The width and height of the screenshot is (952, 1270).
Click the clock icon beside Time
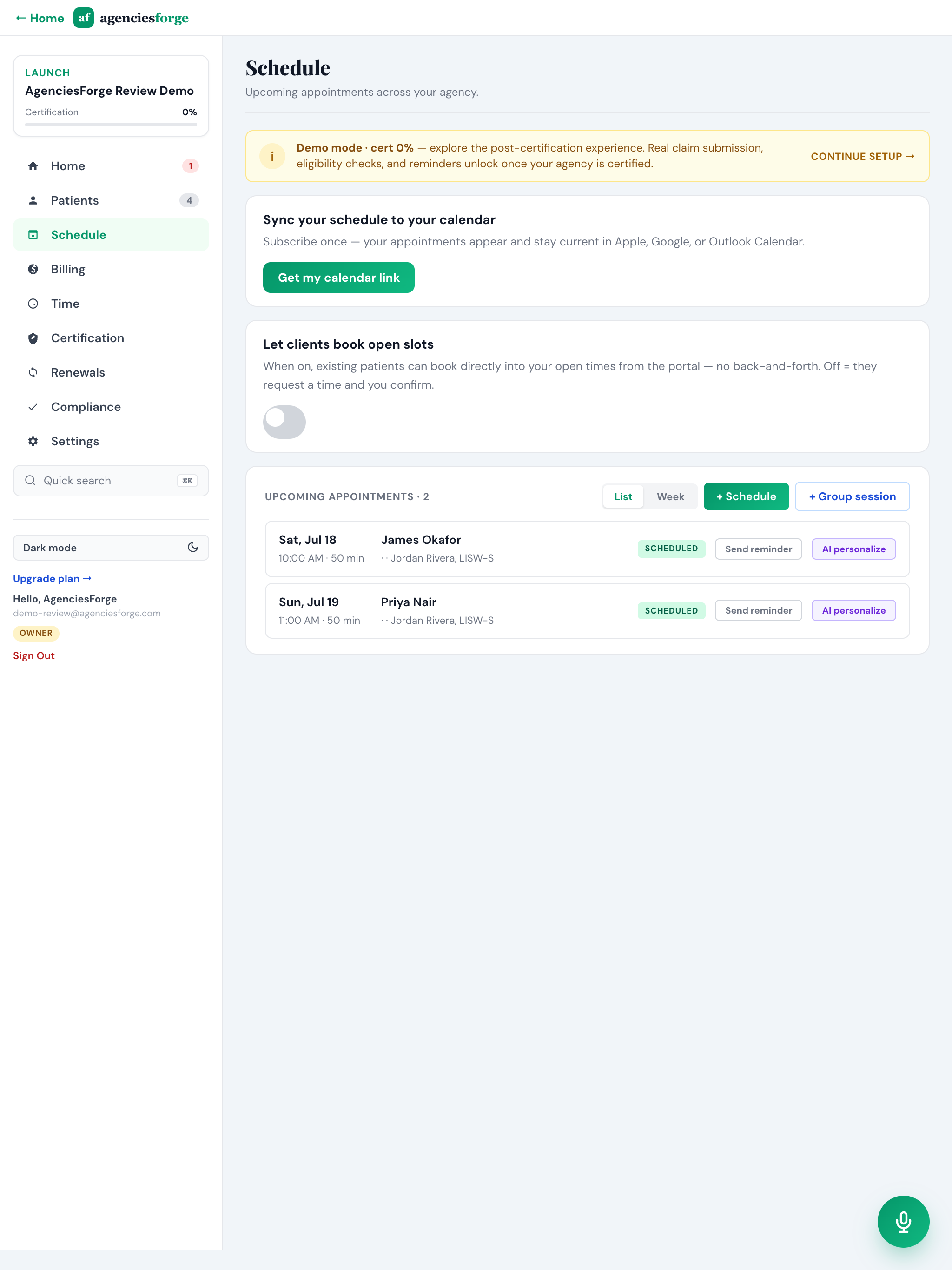click(33, 304)
